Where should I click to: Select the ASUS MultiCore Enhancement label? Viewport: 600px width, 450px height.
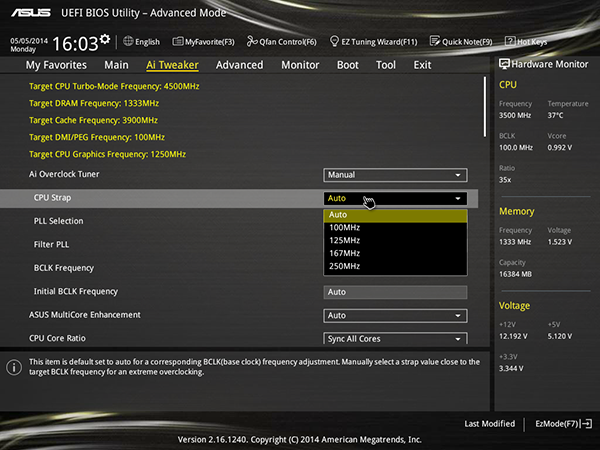pos(85,315)
